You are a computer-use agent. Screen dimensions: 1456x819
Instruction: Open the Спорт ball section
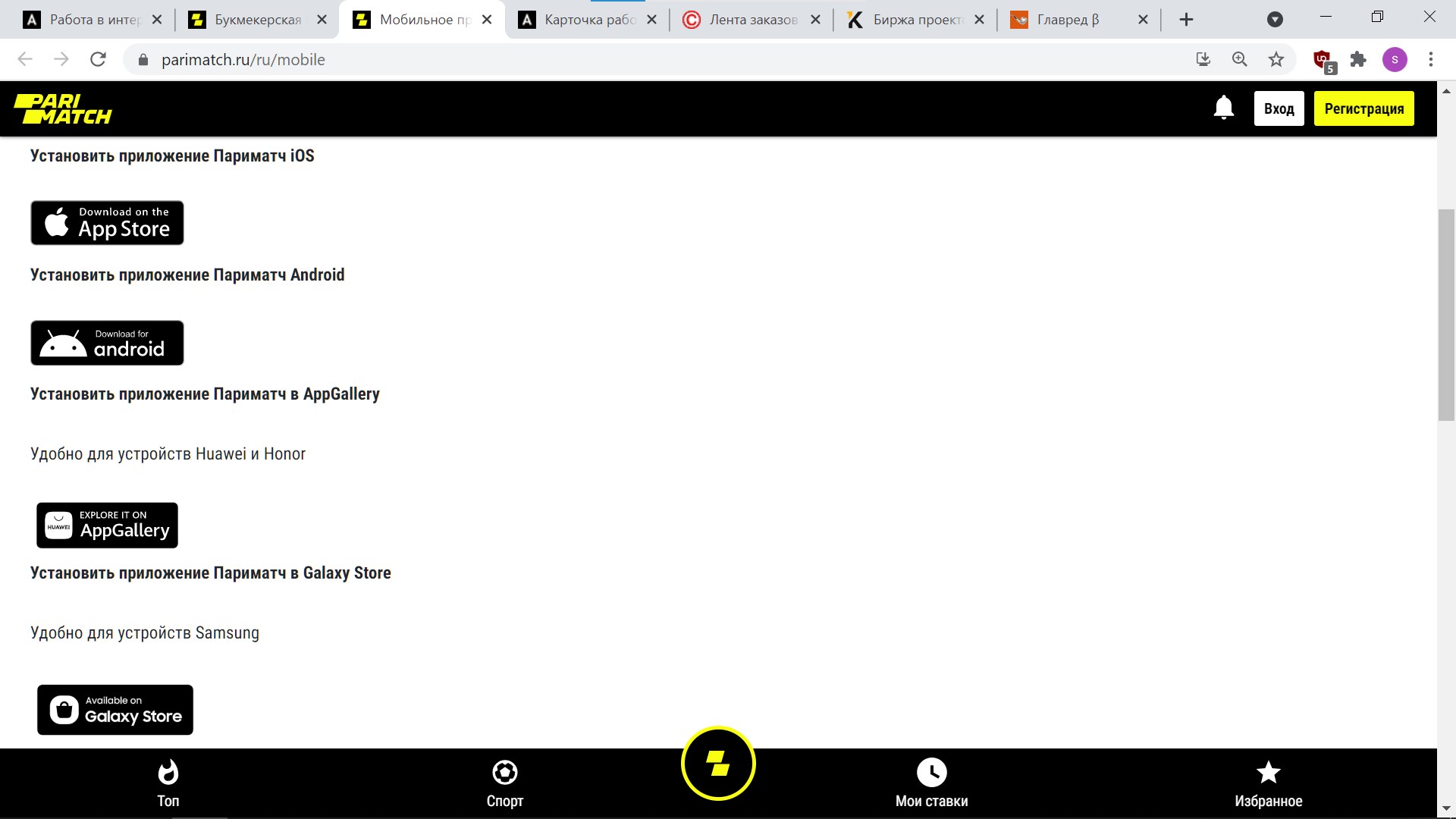(x=505, y=784)
